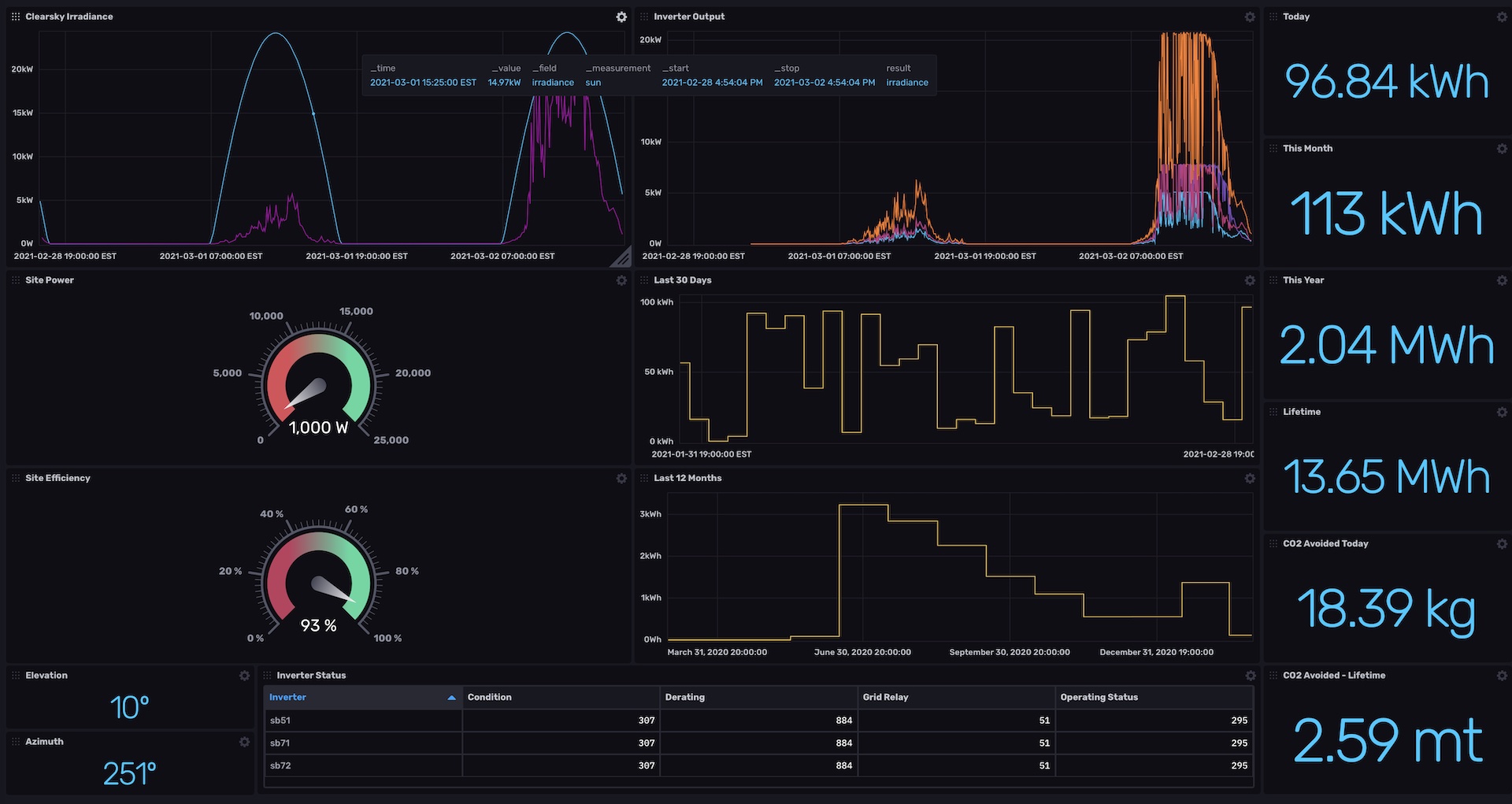This screenshot has height=804, width=1512.
Task: Click the Site Power cell gear icon
Action: coord(621,280)
